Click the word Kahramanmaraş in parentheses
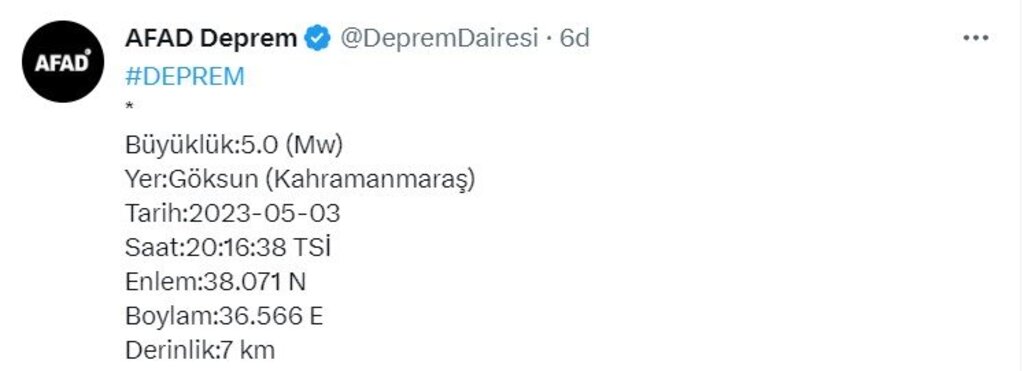The width and height of the screenshot is (1024, 371). tap(371, 180)
